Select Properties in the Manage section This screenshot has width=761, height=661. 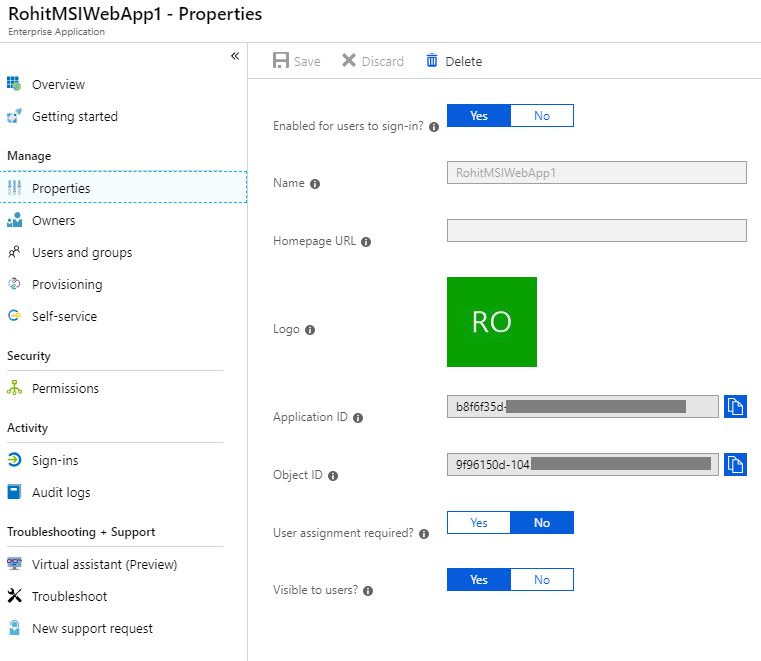point(123,187)
